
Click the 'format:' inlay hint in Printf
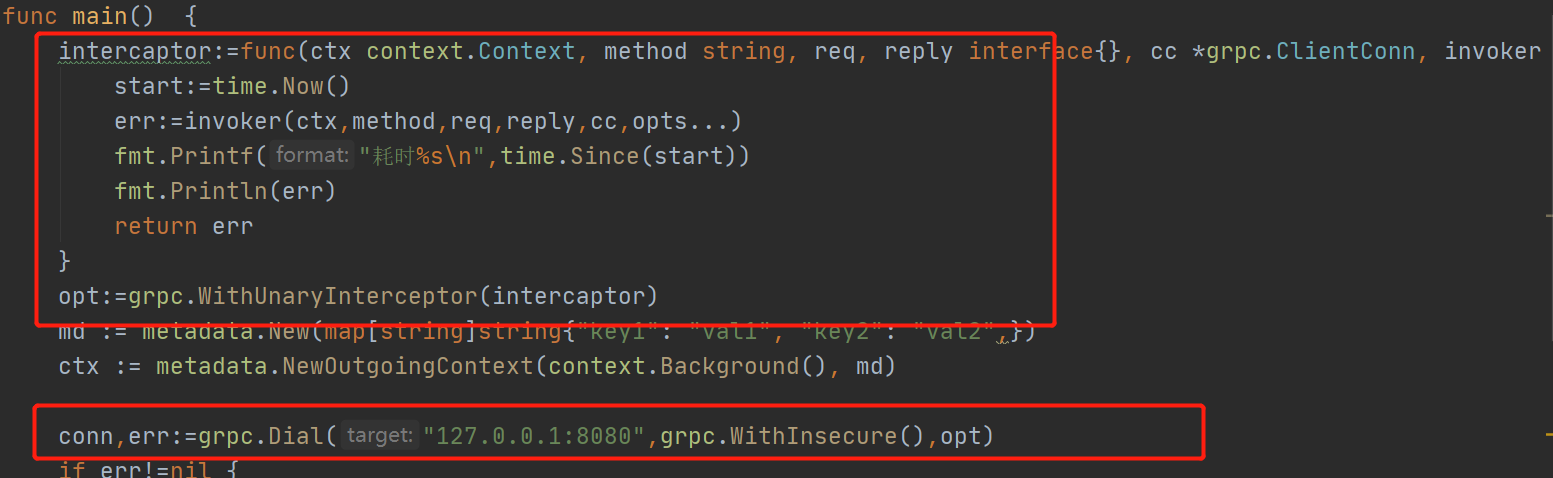click(311, 155)
